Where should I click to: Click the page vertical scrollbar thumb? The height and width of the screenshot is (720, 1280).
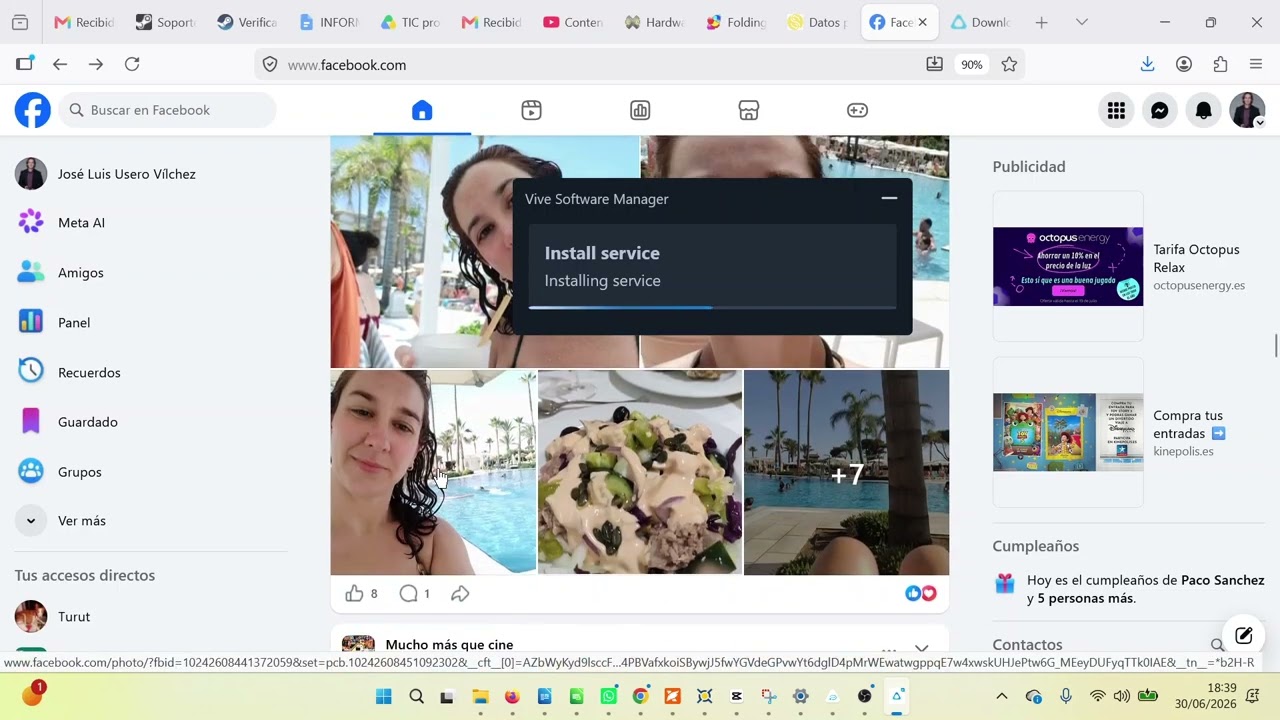(x=1275, y=345)
